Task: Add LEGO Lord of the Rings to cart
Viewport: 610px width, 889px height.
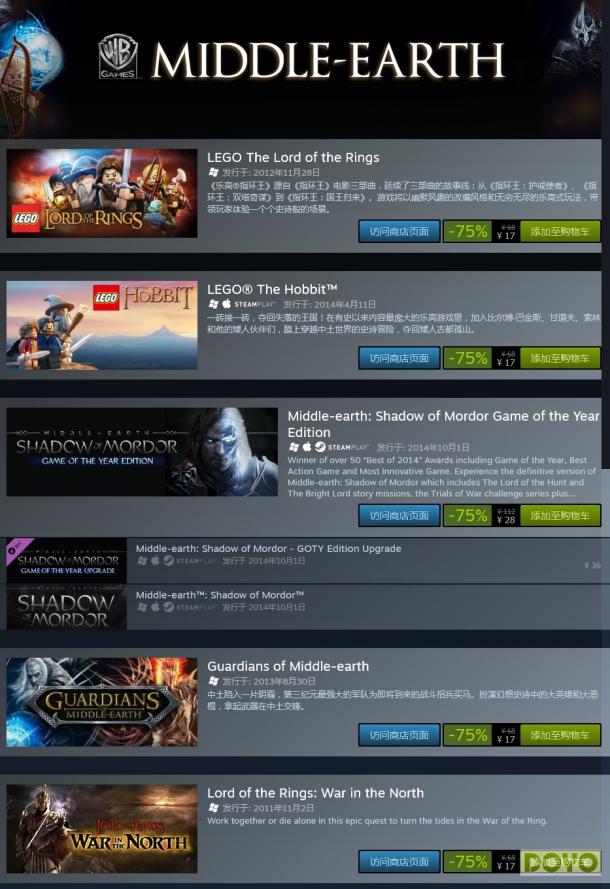Action: tap(560, 231)
